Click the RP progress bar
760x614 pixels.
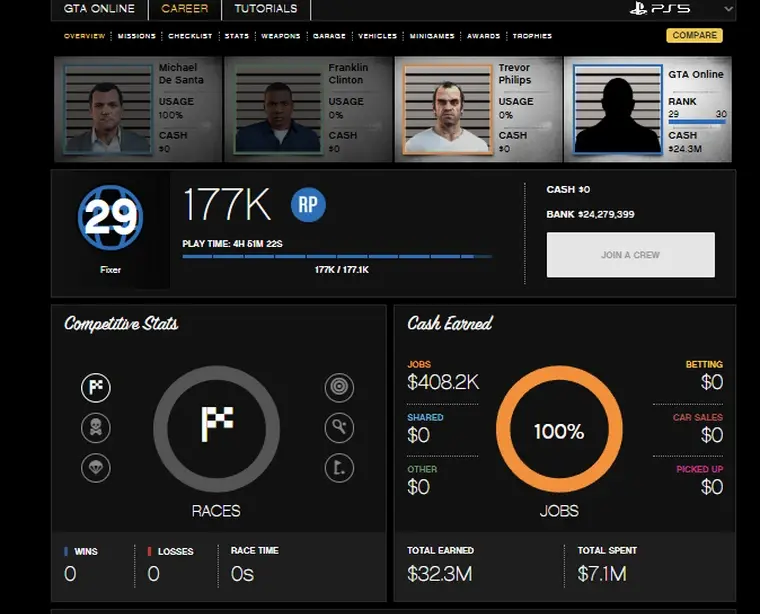[x=337, y=257]
